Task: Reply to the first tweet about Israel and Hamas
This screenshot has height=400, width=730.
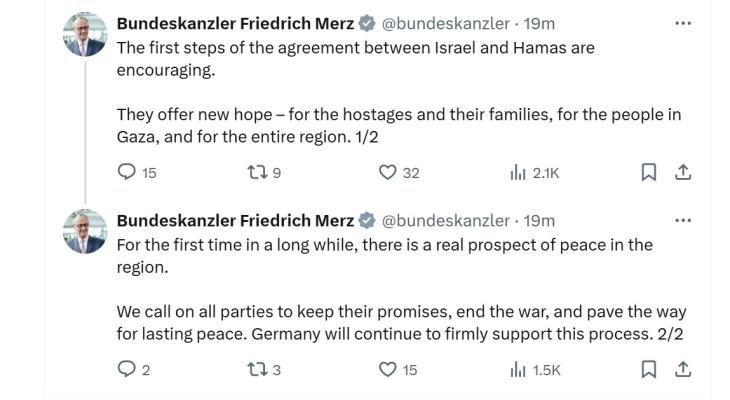Action: click(127, 173)
